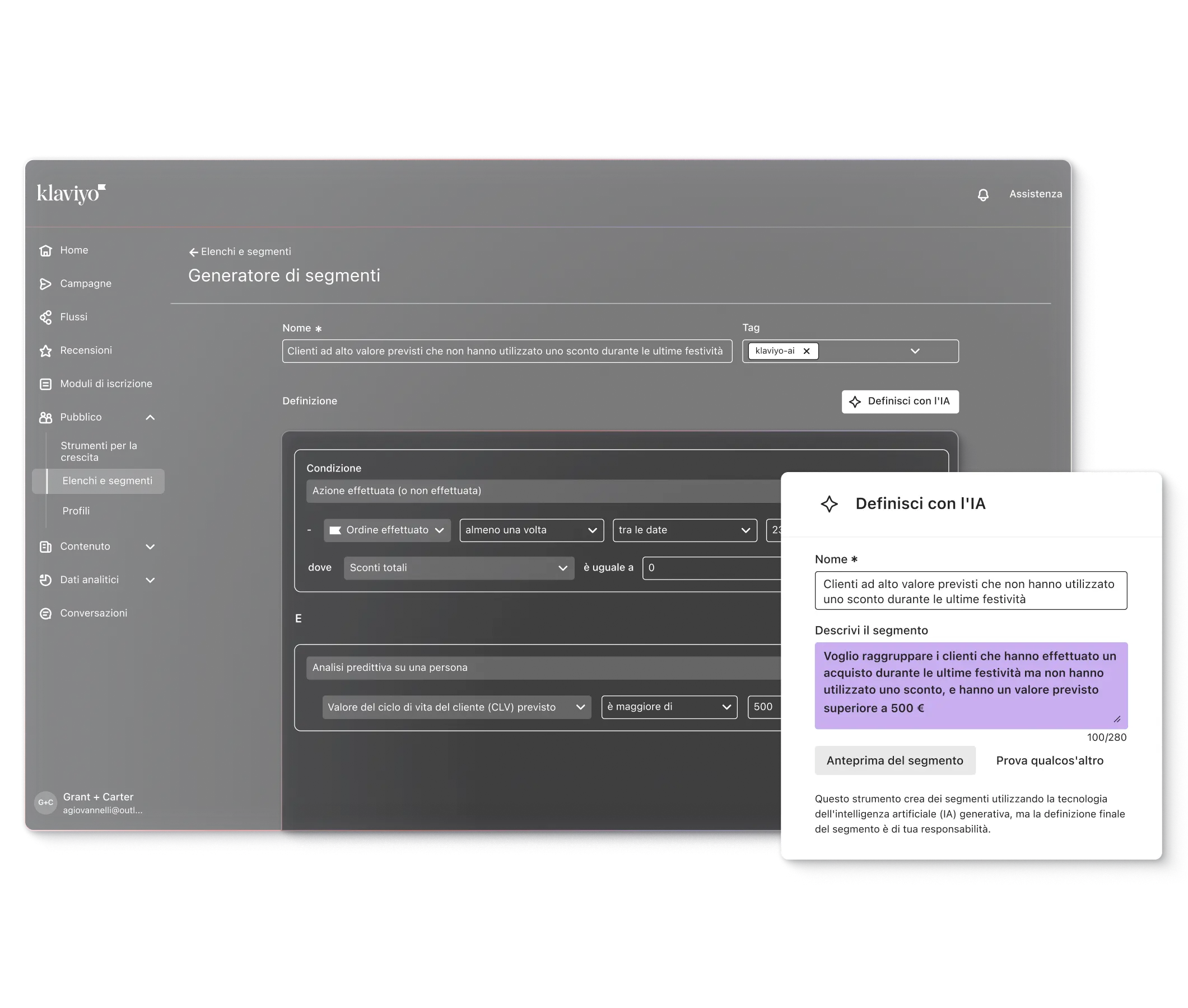1188x1008 pixels.
Task: Click the Home icon in sidebar
Action: [x=46, y=250]
